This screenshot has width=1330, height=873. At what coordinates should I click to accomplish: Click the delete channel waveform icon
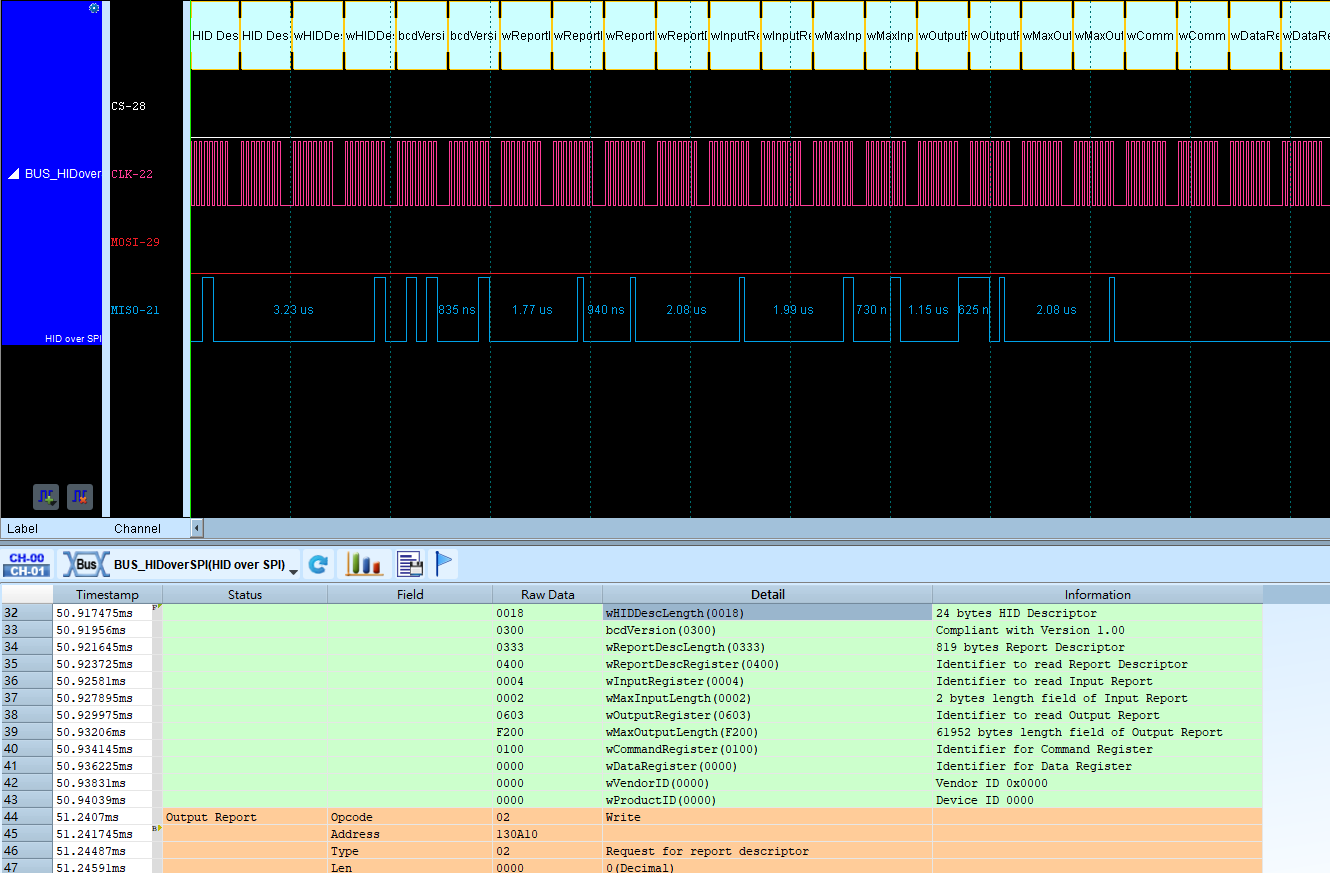pyautogui.click(x=80, y=496)
